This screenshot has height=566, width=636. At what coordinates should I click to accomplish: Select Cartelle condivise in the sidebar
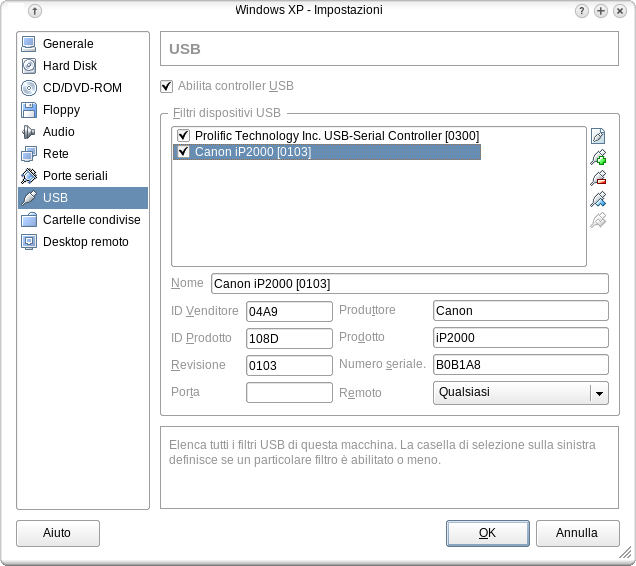(x=91, y=220)
